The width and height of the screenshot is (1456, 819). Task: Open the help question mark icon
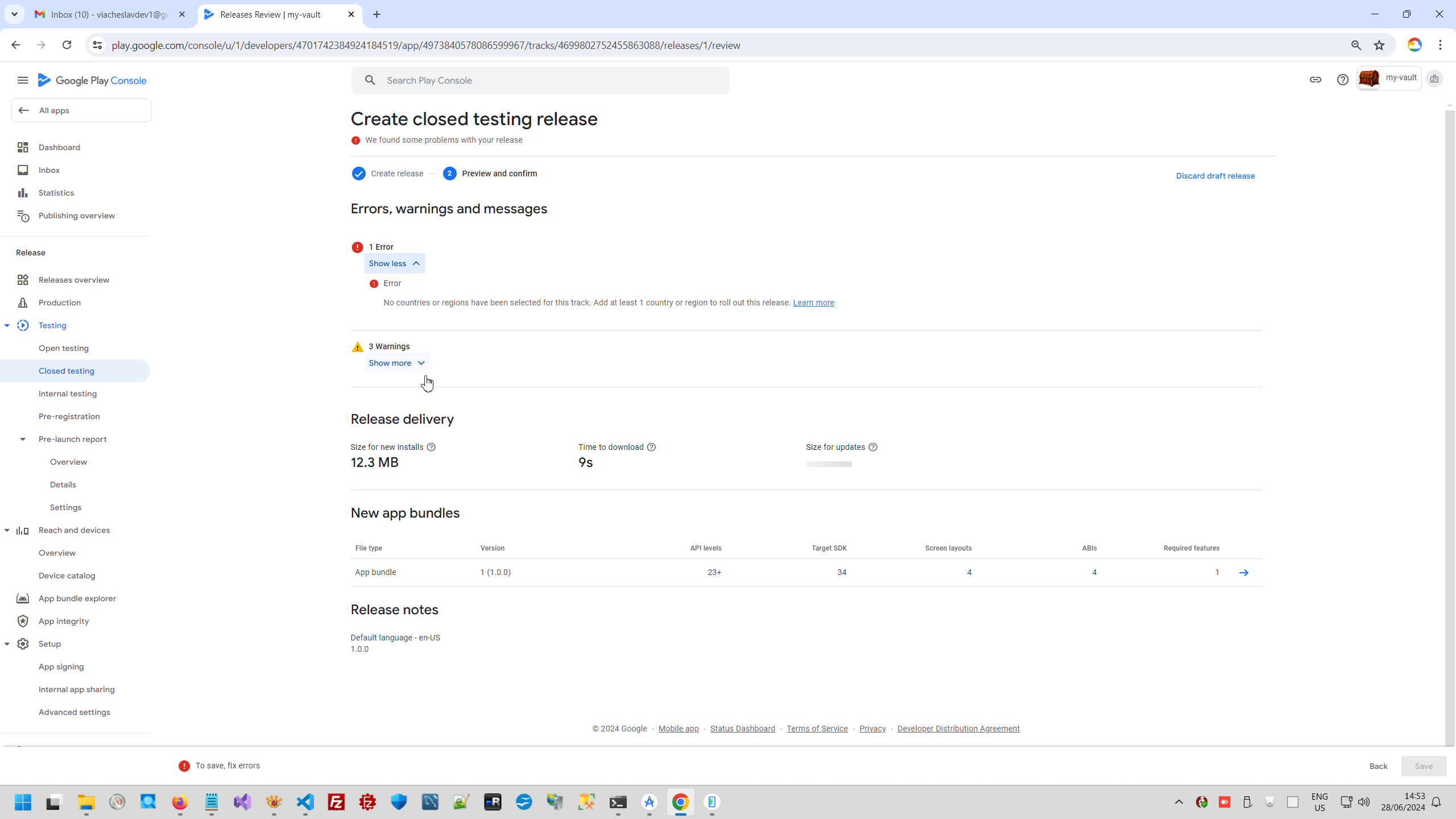(1342, 80)
